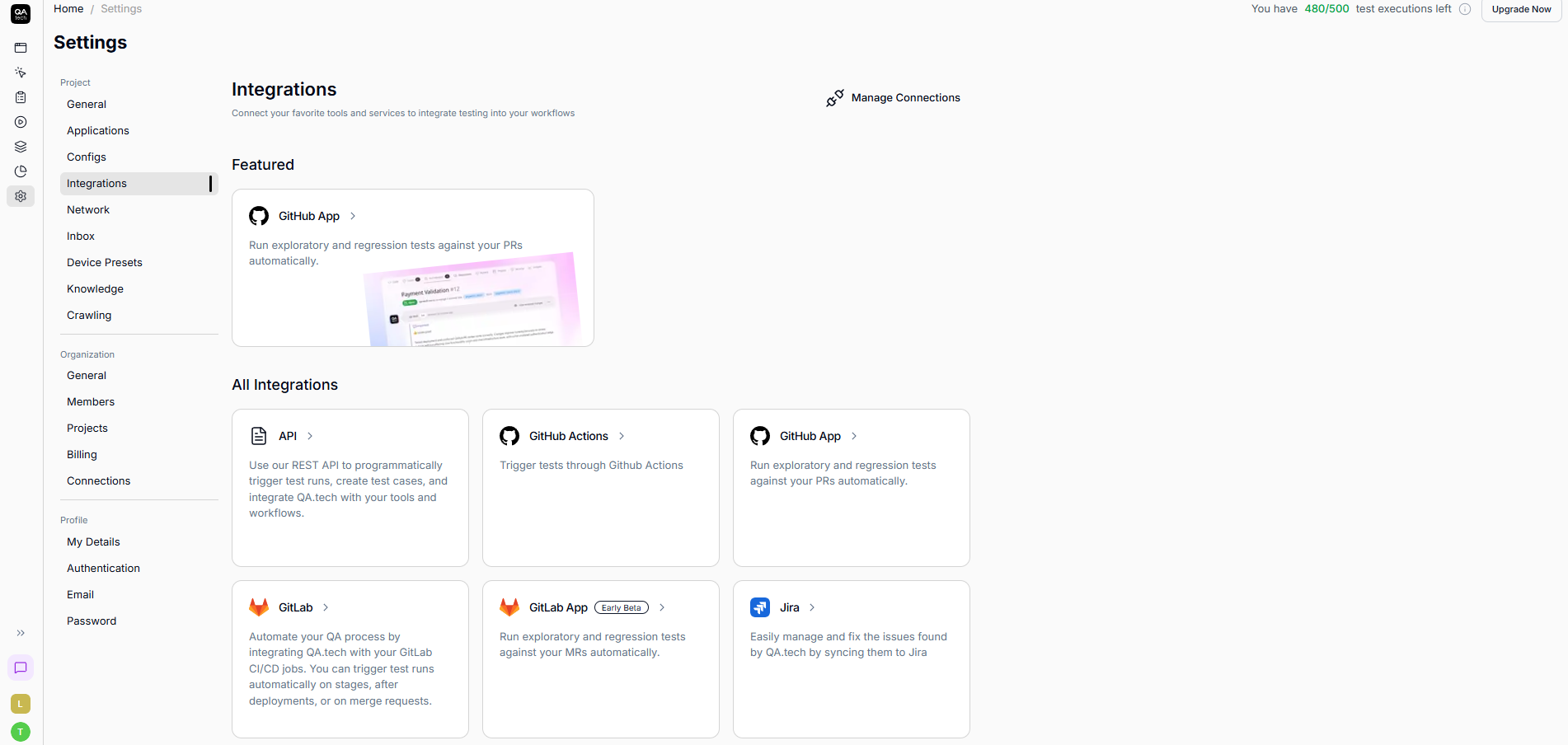Expand sidebar with double chevron icon

pos(21,633)
